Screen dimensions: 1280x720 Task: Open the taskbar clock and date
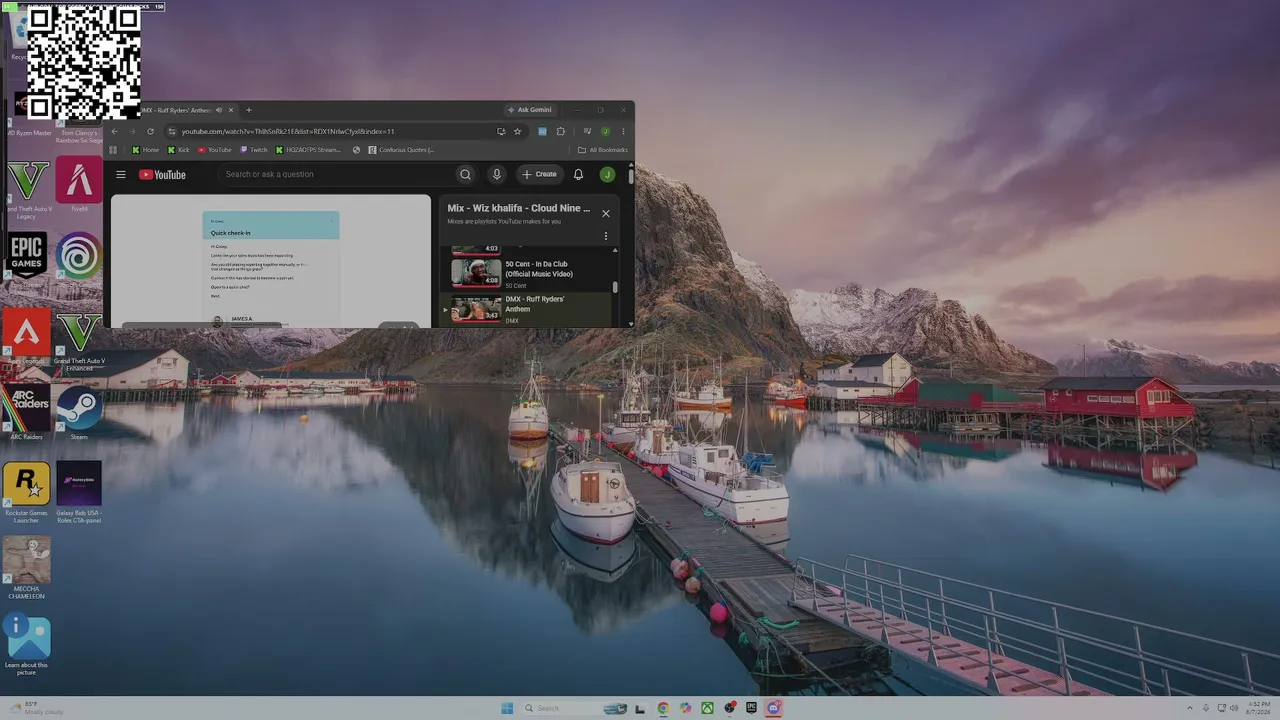[1259, 708]
